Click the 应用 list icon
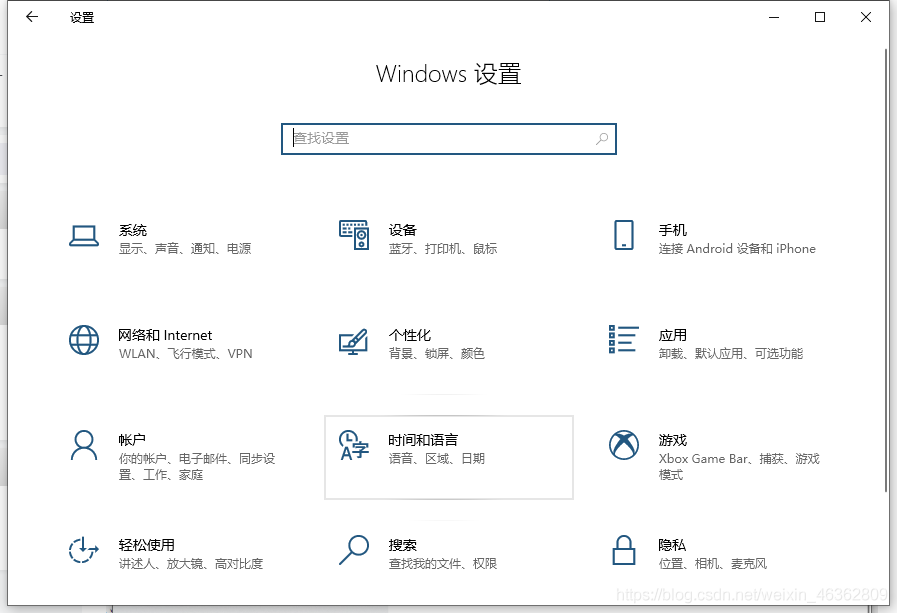Viewport: 897px width, 613px height. [624, 339]
